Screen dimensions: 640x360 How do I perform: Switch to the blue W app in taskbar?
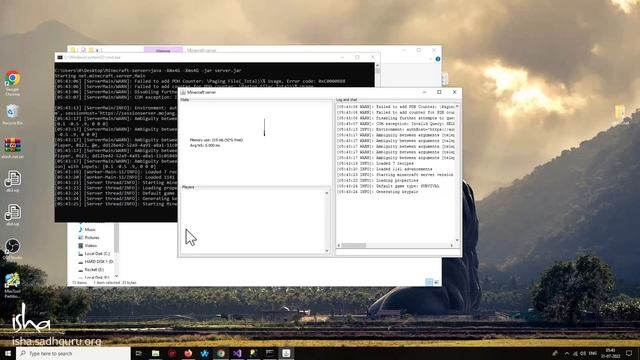pos(204,353)
